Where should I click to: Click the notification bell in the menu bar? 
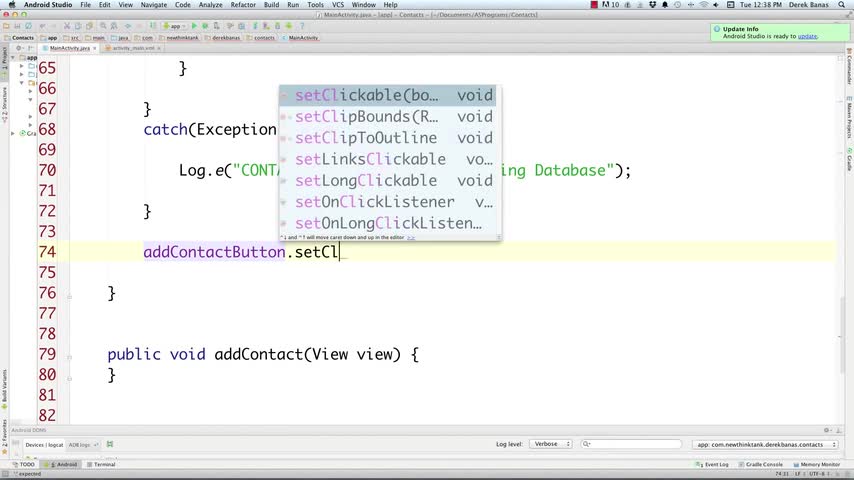(x=665, y=4)
